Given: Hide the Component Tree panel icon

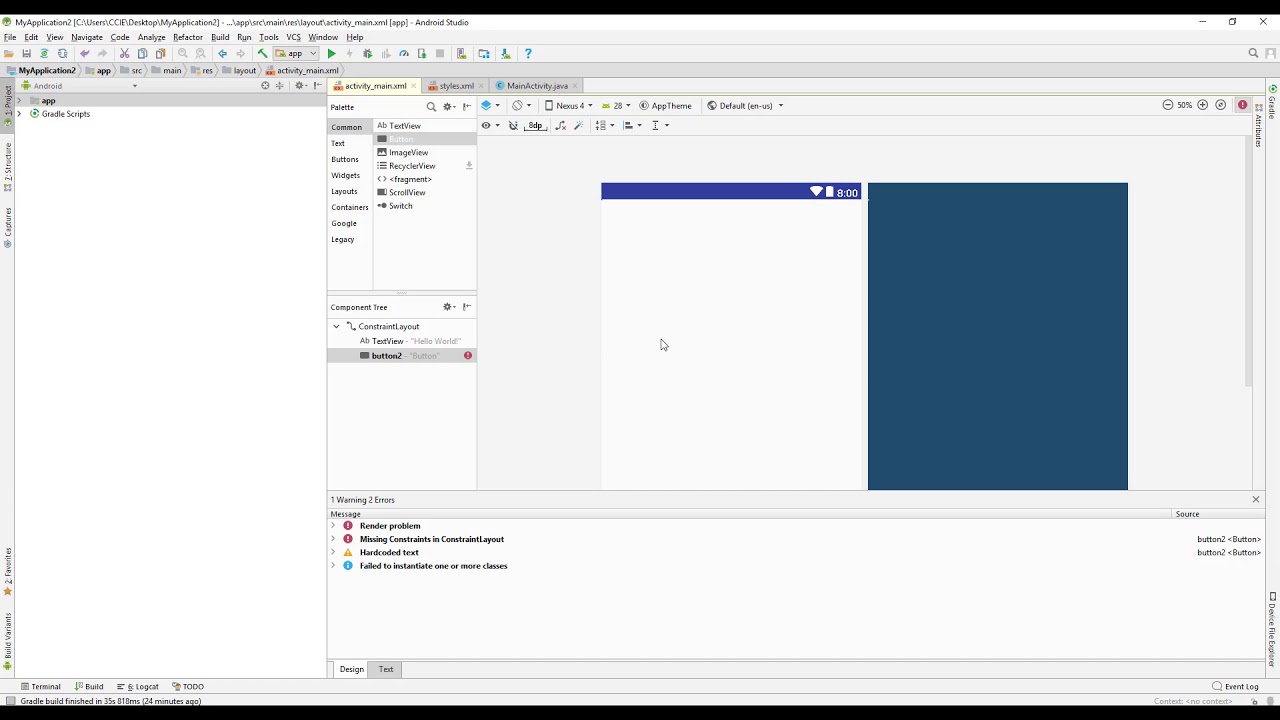Looking at the screenshot, I should (x=466, y=307).
